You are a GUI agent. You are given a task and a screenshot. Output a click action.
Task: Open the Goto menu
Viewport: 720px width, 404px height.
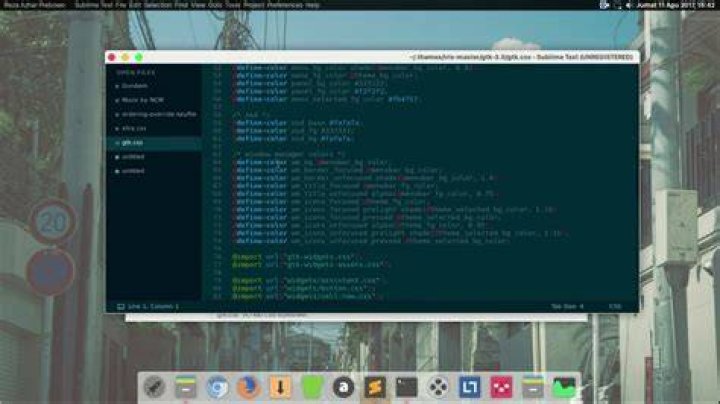click(x=215, y=5)
